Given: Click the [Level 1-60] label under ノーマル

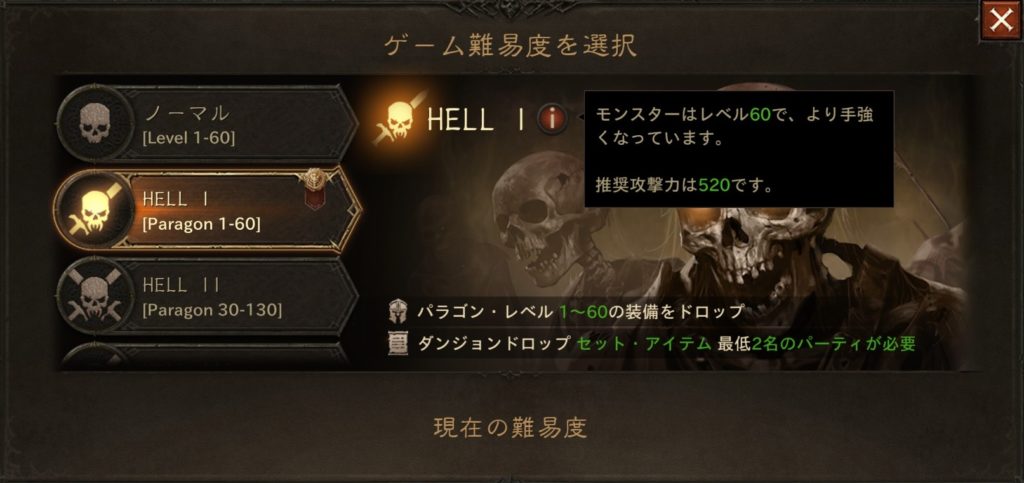Looking at the screenshot, I should 189,138.
